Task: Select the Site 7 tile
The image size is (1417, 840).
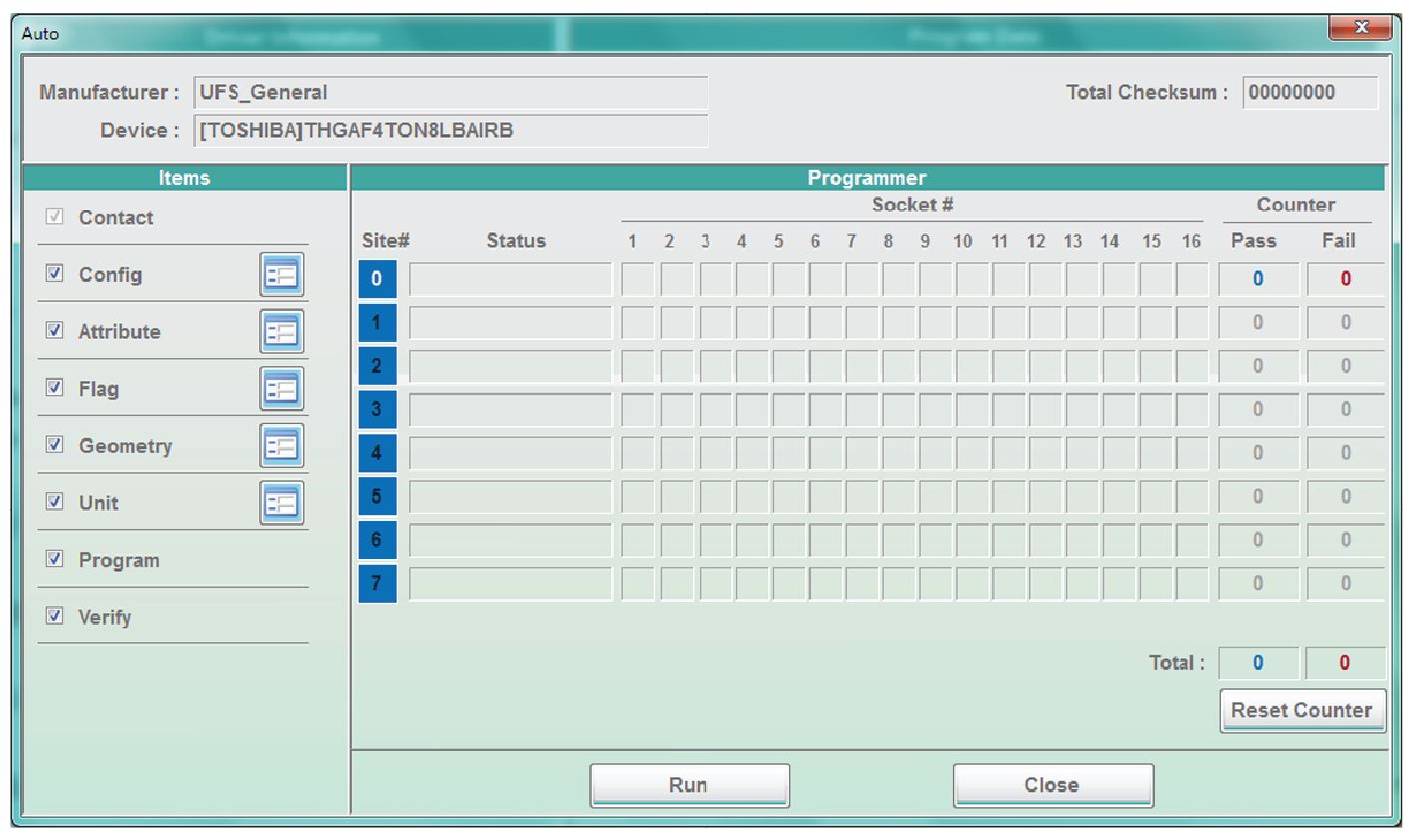Action: [382, 582]
